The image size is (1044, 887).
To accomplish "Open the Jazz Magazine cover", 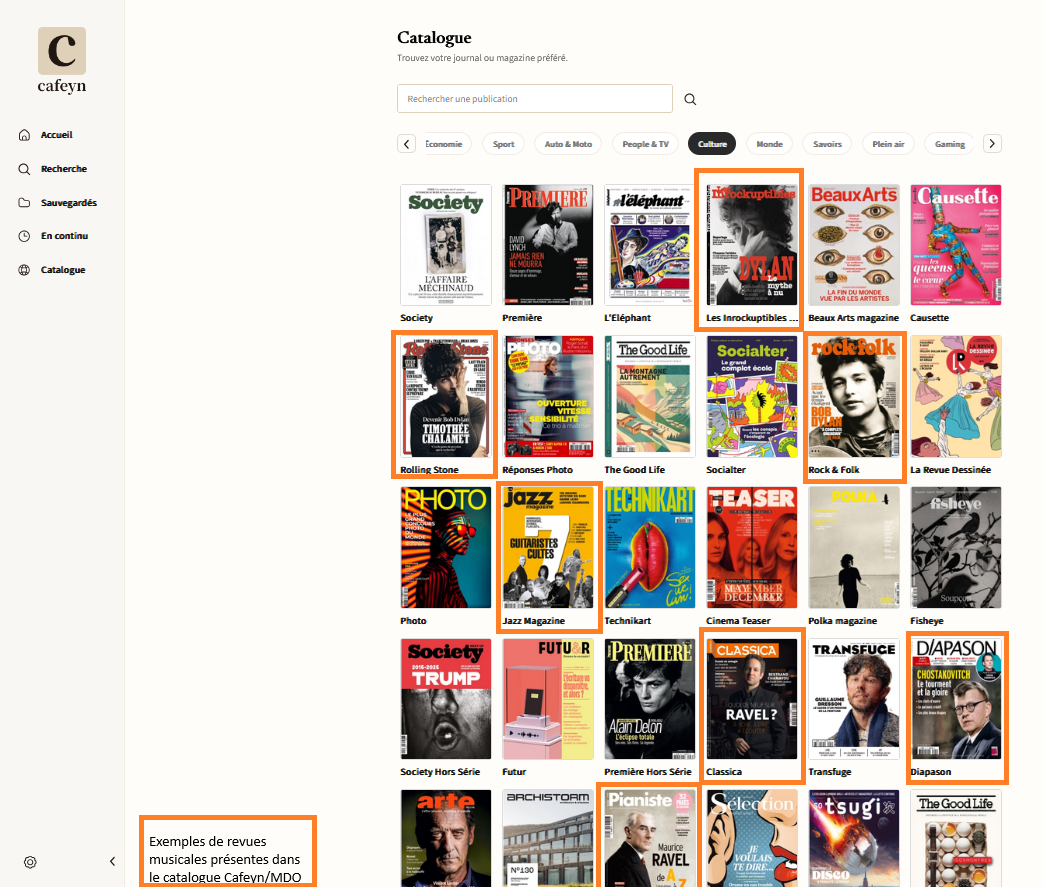I will click(x=548, y=547).
